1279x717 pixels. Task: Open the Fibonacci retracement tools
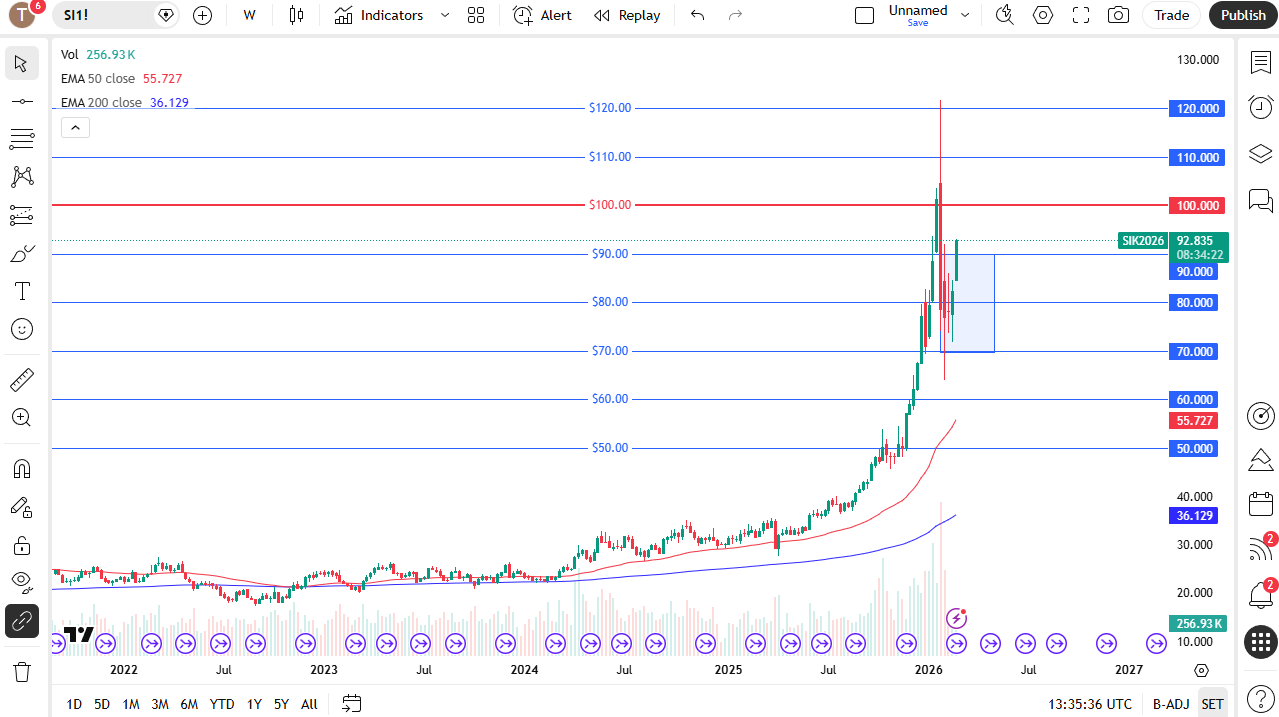22,139
